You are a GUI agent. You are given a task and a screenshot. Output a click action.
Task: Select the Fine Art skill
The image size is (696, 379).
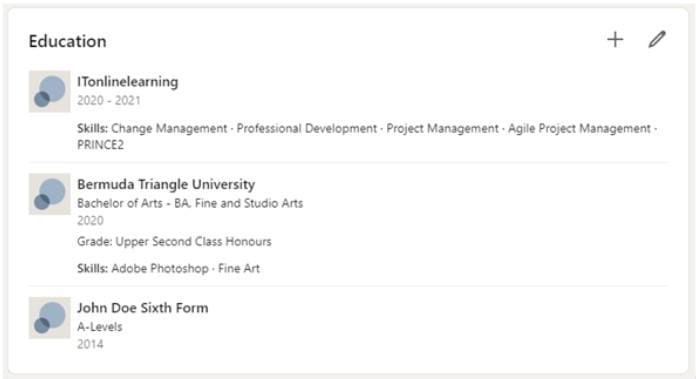click(x=239, y=268)
